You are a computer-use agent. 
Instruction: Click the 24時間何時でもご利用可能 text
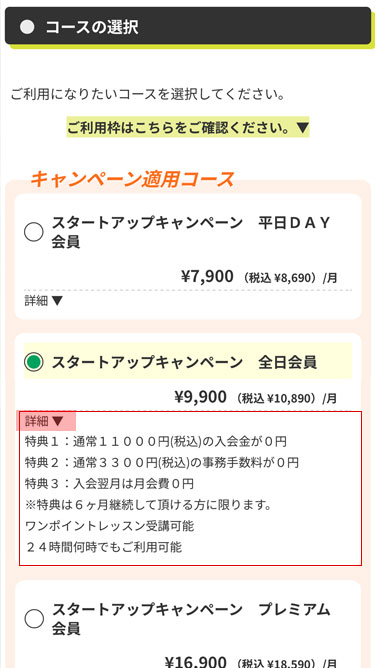pos(104,547)
